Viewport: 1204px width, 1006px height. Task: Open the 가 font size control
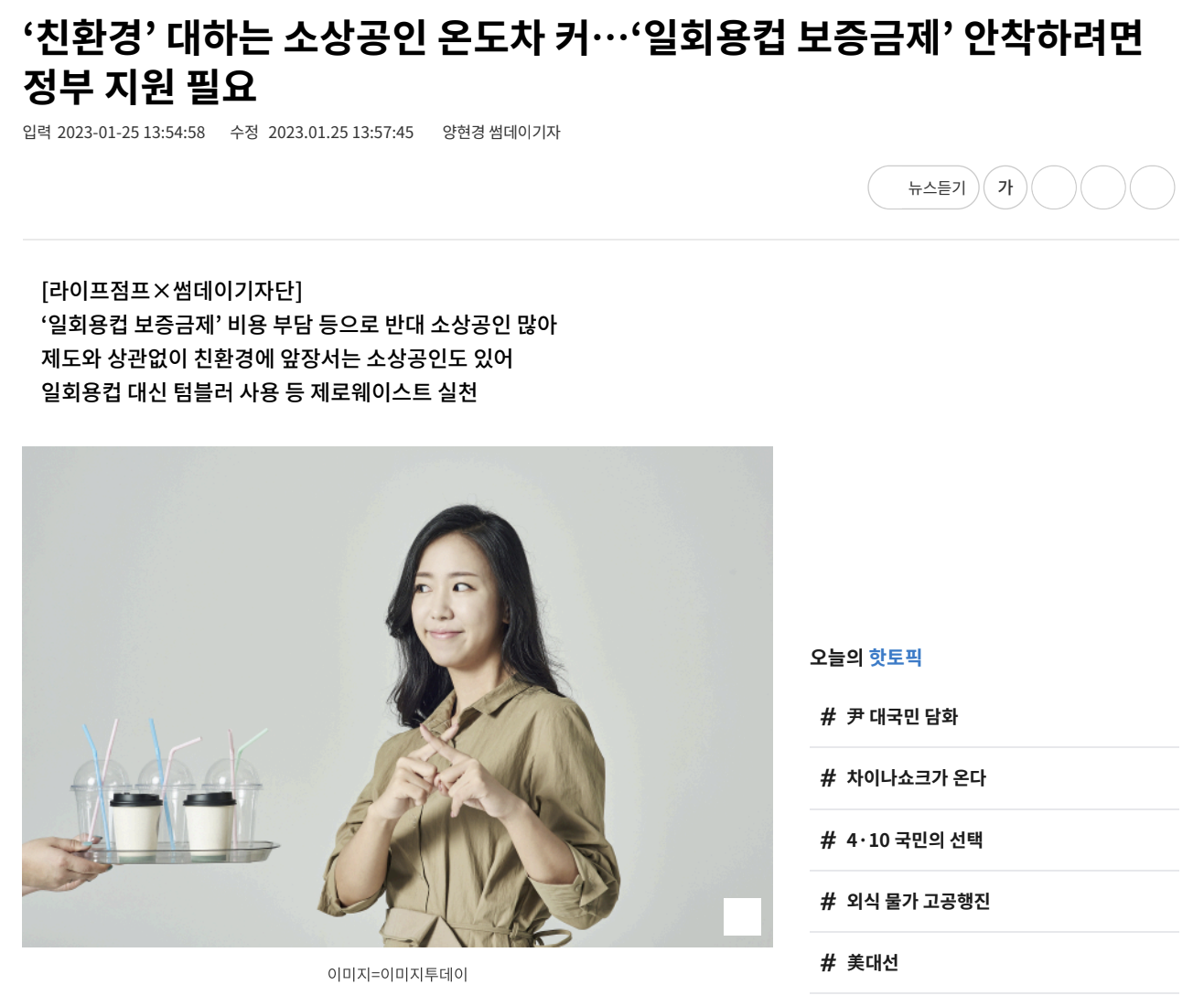(x=1005, y=187)
